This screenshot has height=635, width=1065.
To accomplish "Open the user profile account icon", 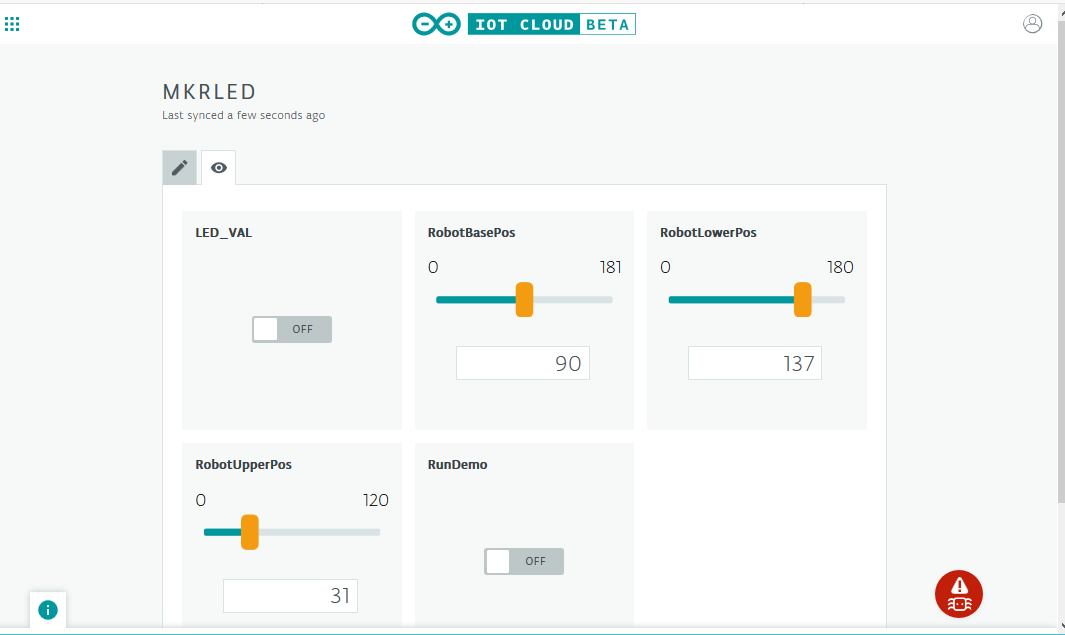I will [x=1032, y=24].
